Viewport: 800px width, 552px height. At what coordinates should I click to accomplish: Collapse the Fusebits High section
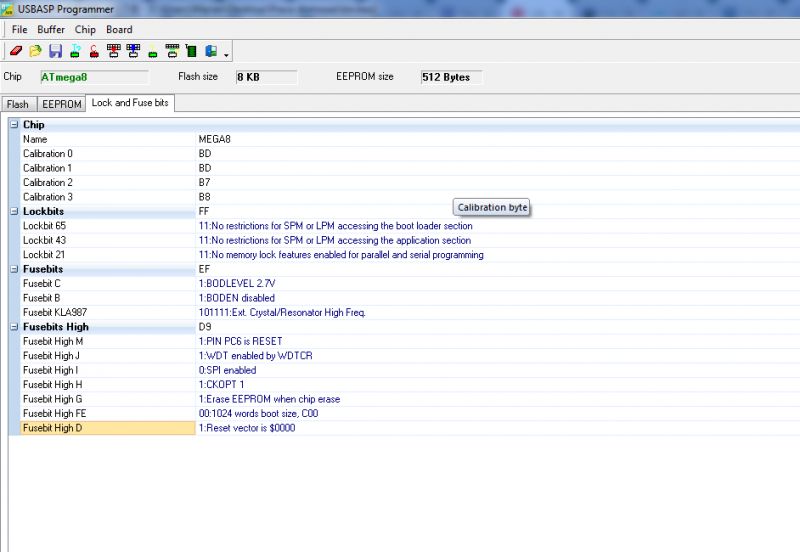click(14, 327)
